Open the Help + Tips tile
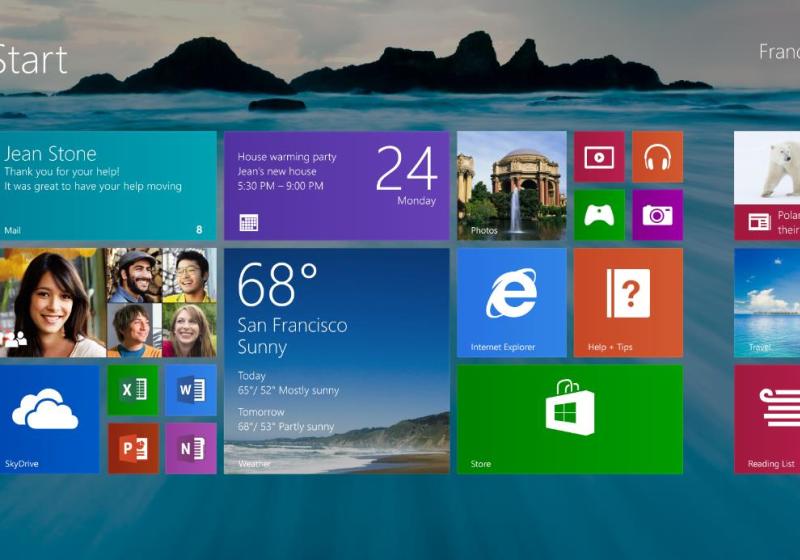The image size is (800, 560). point(628,302)
